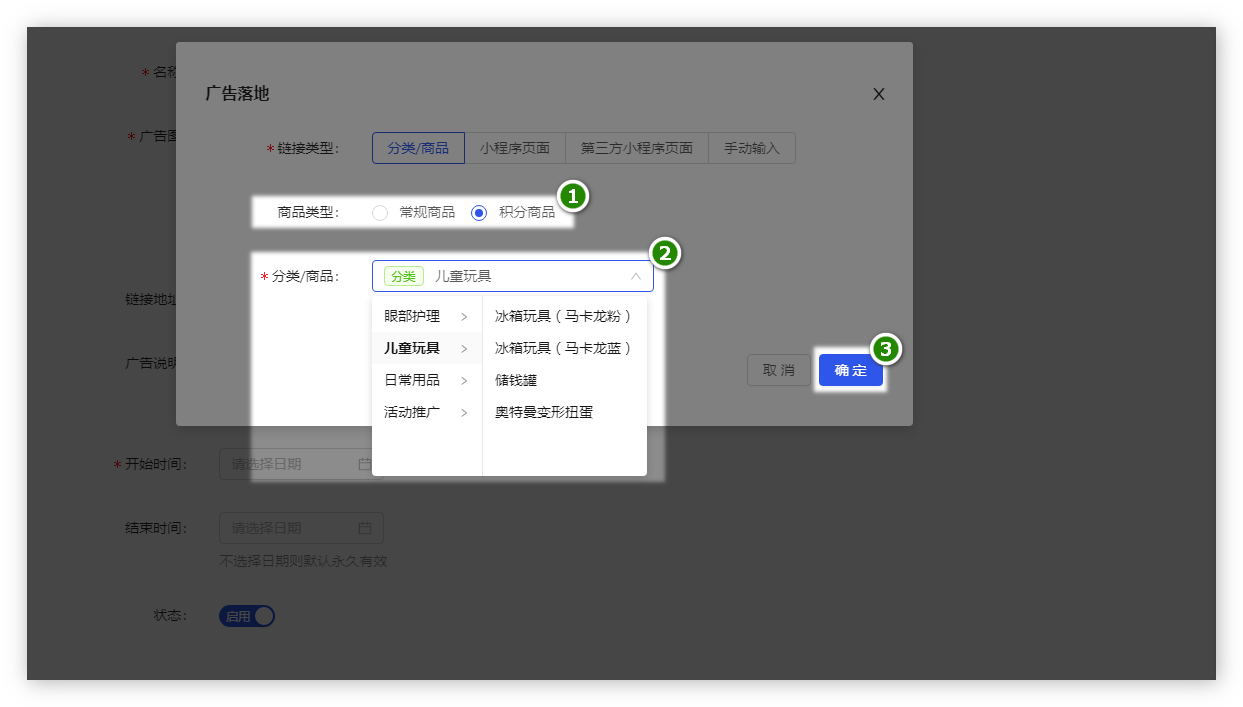Pick 奥特曼变形扭蛋 product

(x=565, y=412)
